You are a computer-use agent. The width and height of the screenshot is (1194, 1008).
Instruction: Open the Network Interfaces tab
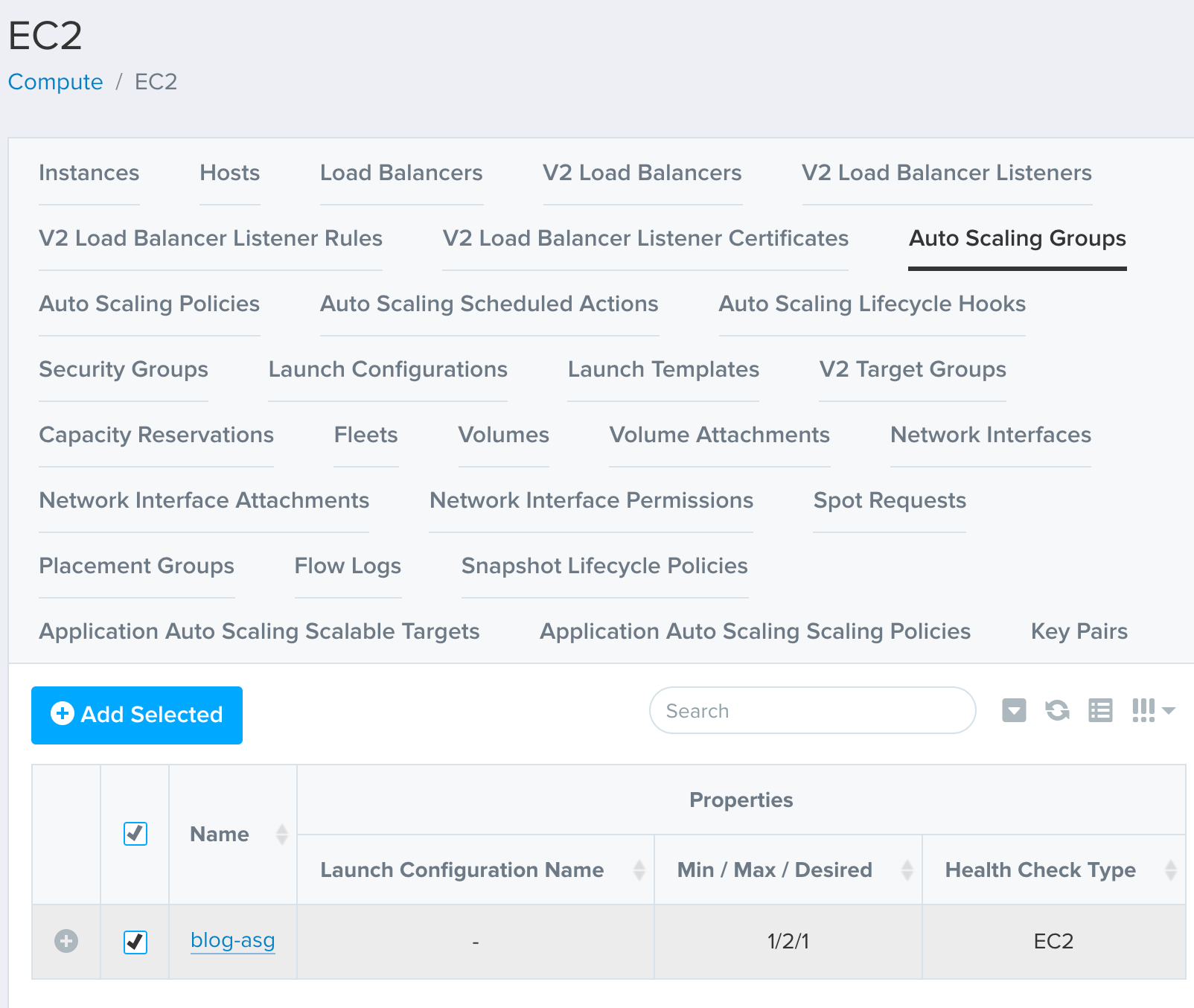991,435
